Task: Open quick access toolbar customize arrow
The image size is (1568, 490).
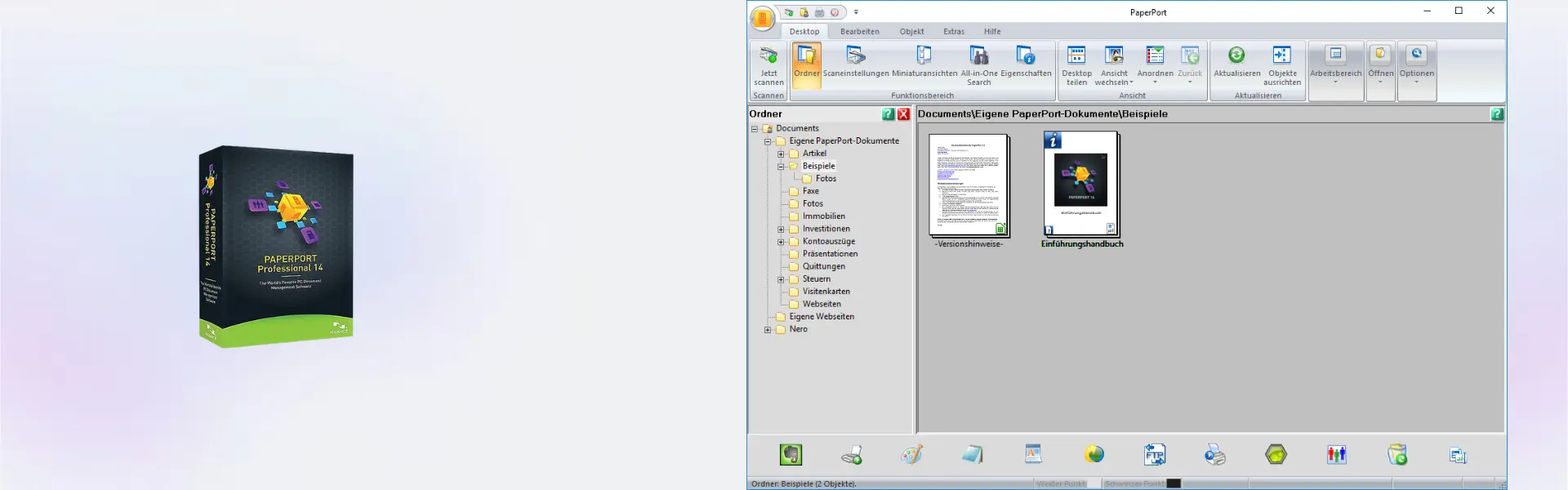Action: coord(856,12)
